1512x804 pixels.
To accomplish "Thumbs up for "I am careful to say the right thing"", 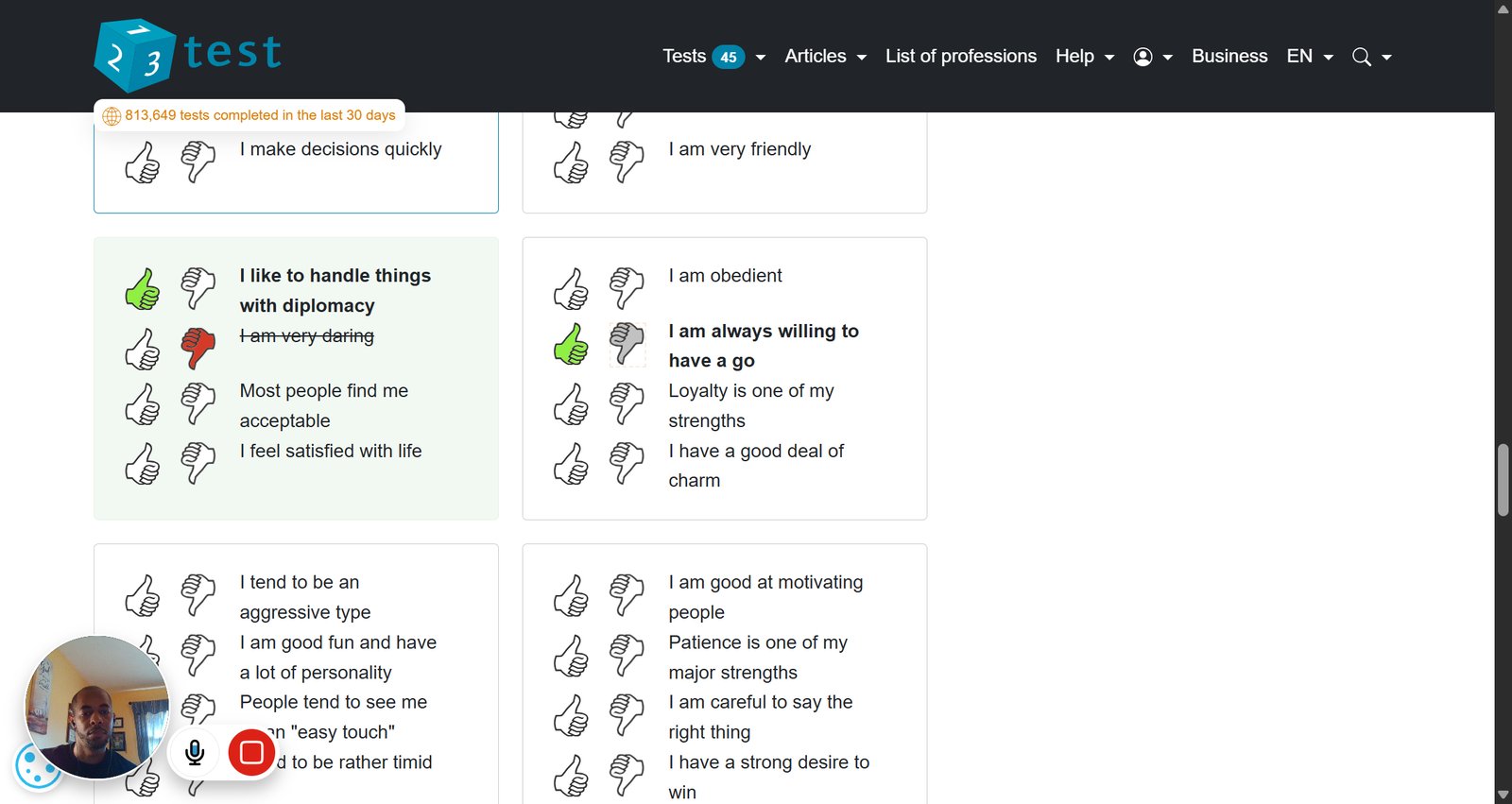I will (572, 716).
